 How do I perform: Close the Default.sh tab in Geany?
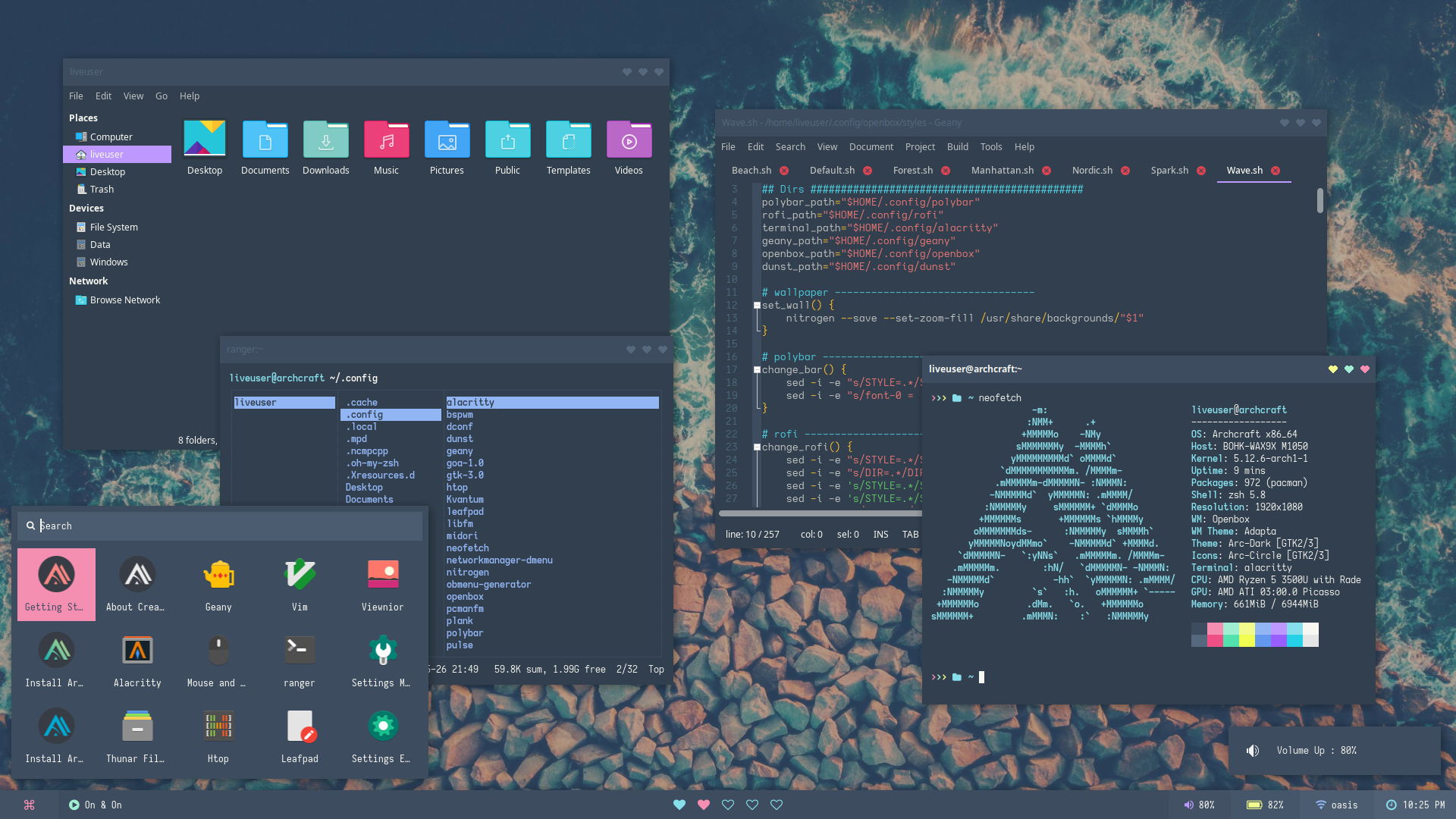tap(868, 171)
